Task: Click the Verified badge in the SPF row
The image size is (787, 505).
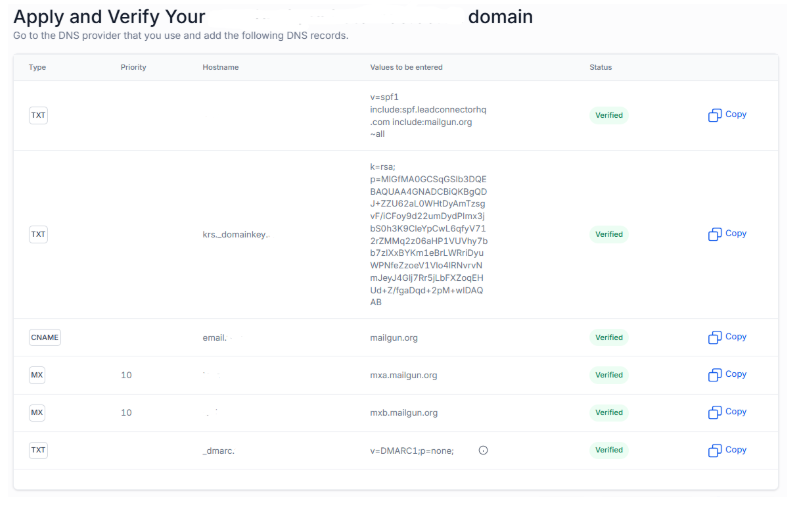Action: [x=609, y=115]
